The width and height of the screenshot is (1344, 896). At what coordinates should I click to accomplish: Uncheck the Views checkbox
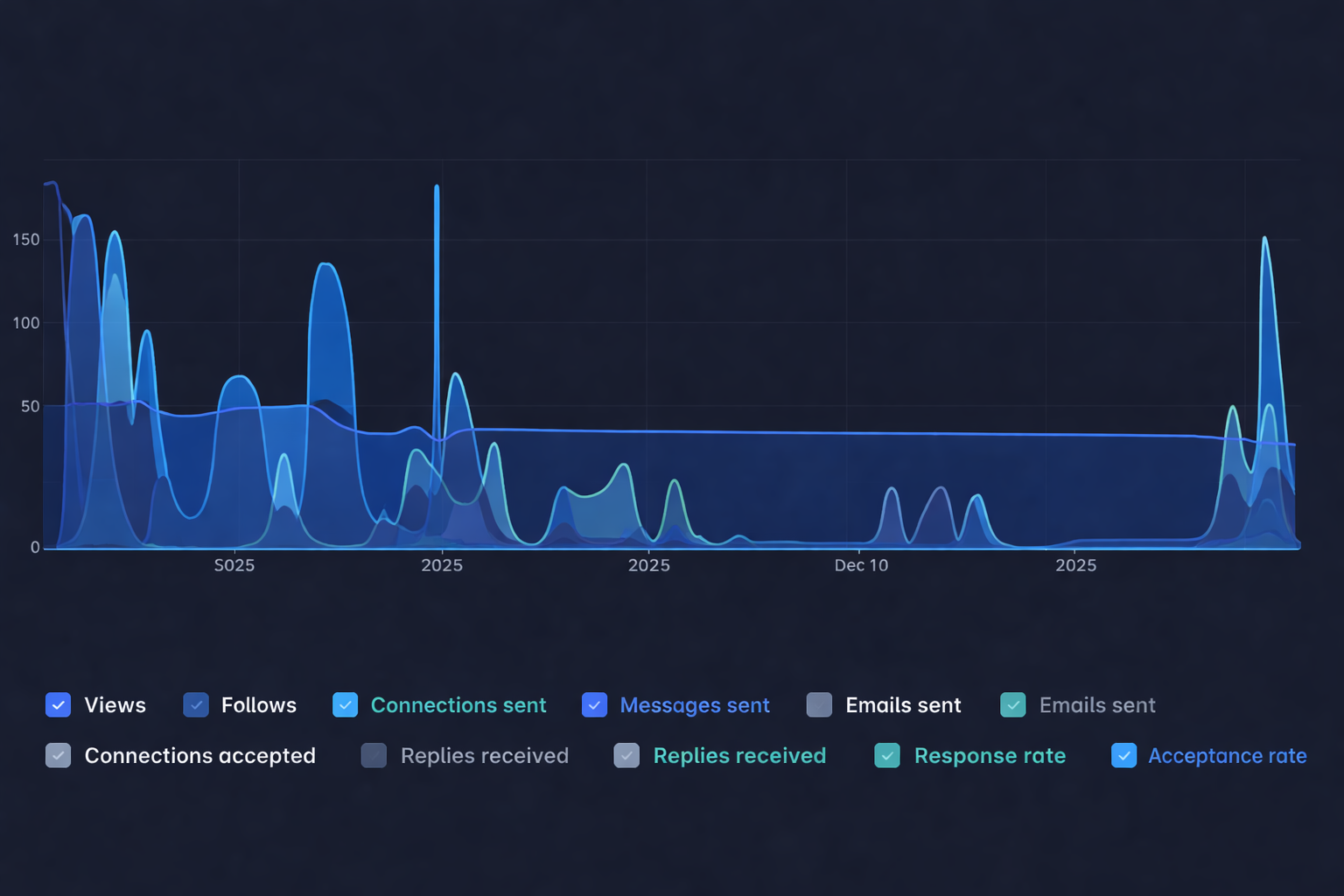[58, 705]
